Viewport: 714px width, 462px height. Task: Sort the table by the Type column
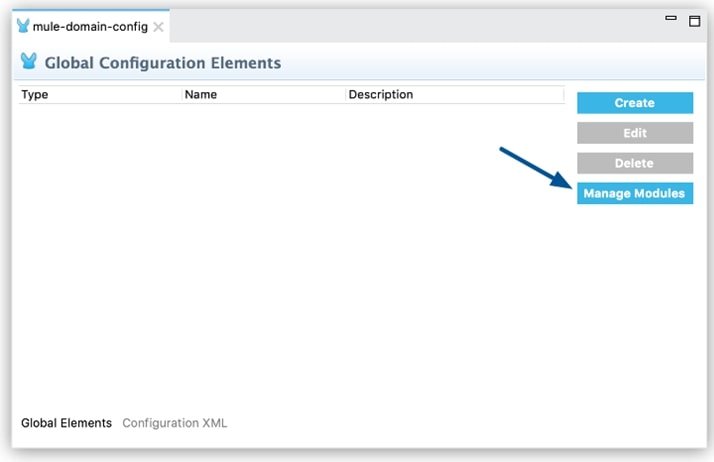tap(100, 94)
